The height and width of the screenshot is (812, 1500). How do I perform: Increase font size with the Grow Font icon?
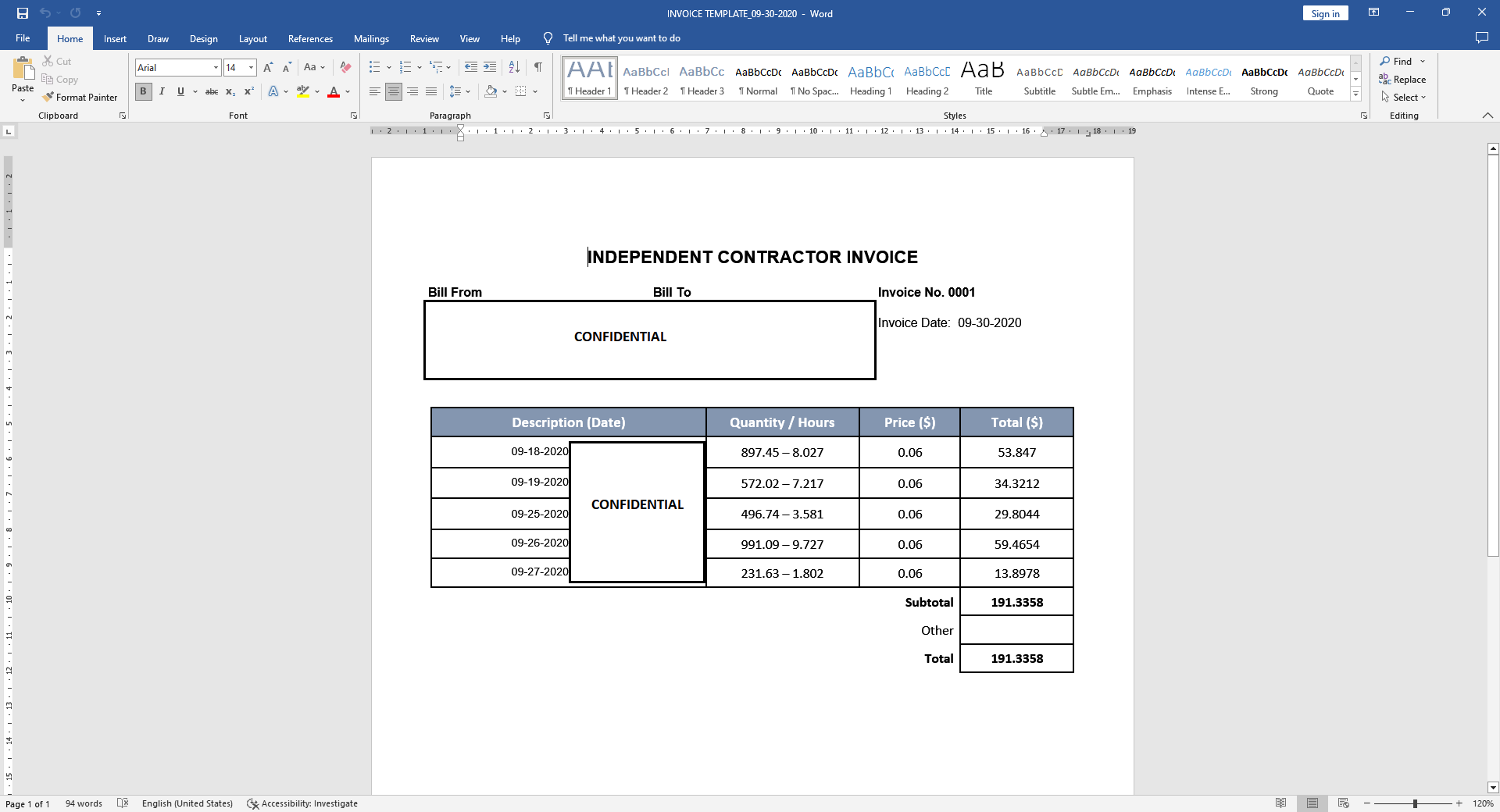(269, 68)
